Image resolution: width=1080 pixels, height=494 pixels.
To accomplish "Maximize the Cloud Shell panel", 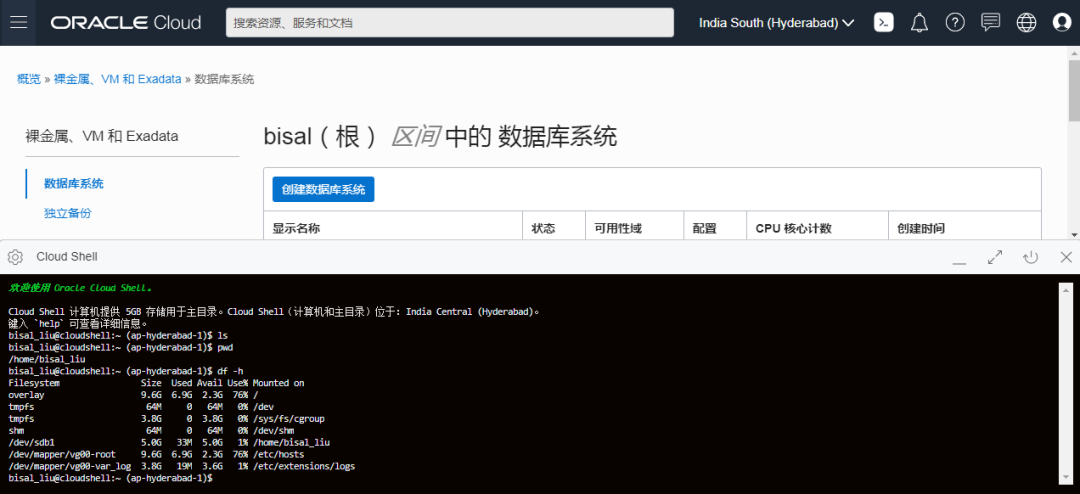I will (x=995, y=257).
